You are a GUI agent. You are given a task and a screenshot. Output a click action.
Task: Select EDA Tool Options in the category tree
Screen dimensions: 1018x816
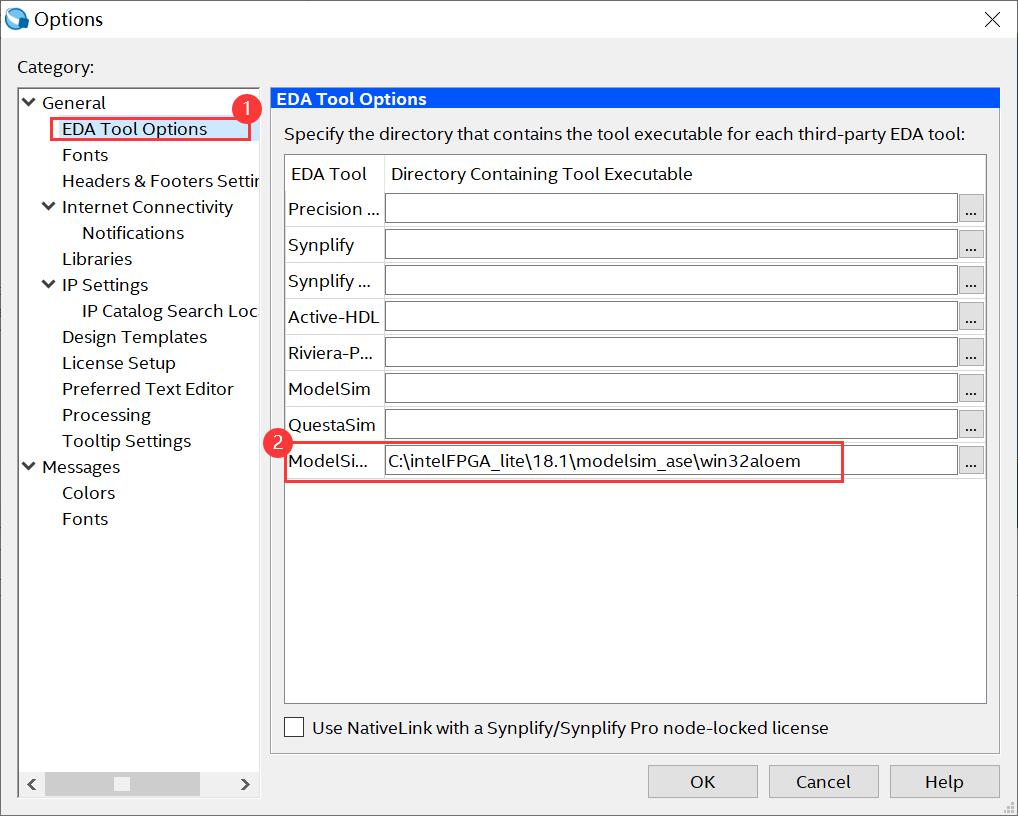pos(134,129)
